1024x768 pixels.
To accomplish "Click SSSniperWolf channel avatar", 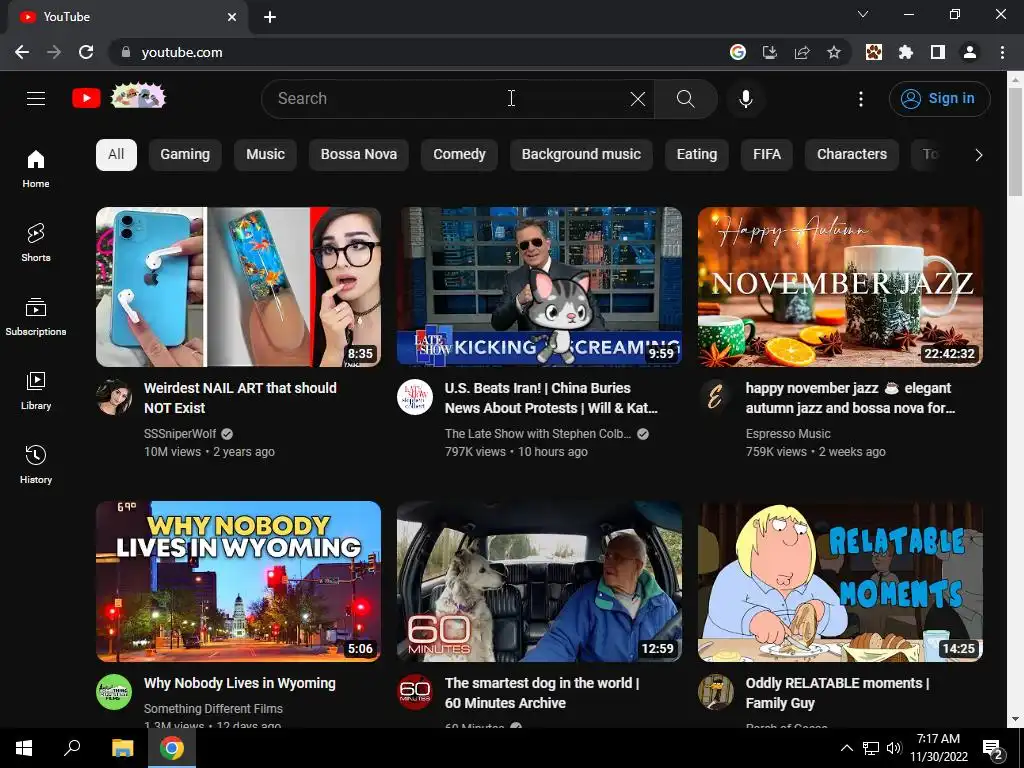I will pos(114,397).
